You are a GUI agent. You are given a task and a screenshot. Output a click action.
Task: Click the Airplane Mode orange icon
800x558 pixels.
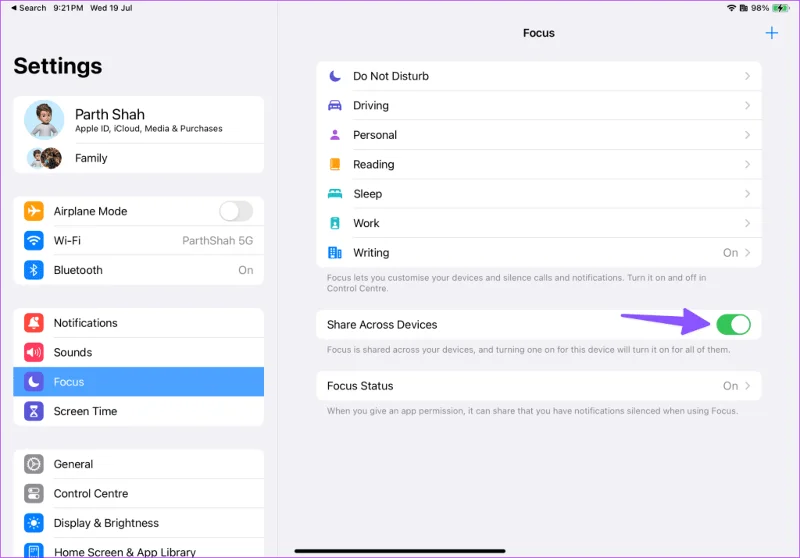[x=34, y=211]
